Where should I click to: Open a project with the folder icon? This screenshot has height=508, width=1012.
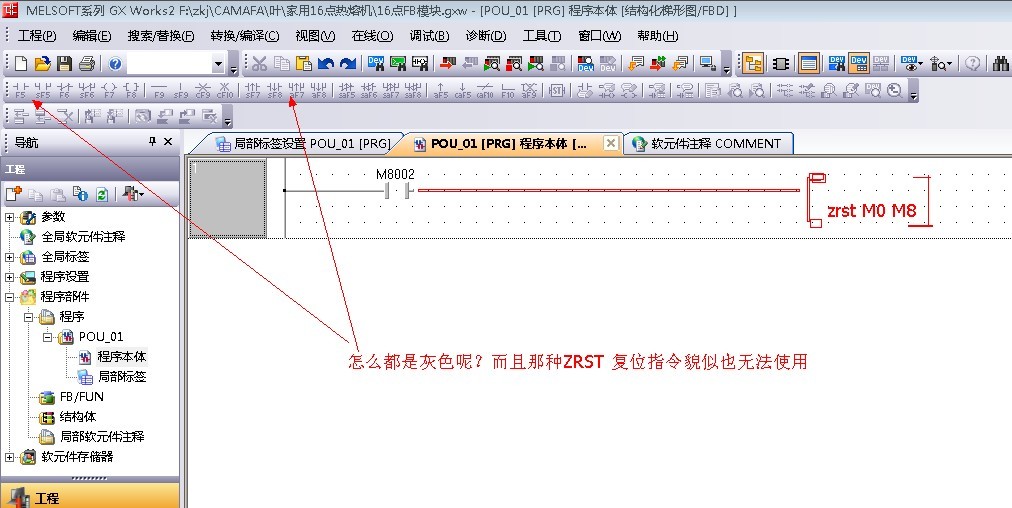coord(42,64)
